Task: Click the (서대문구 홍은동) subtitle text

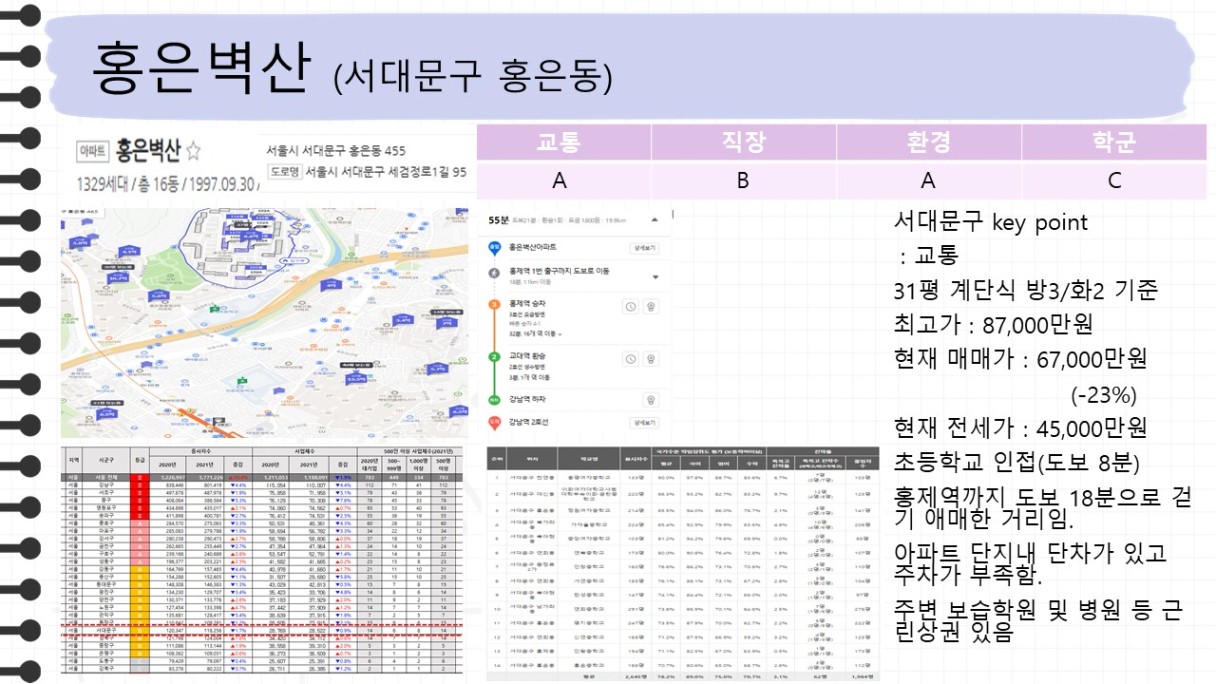Action: (473, 75)
